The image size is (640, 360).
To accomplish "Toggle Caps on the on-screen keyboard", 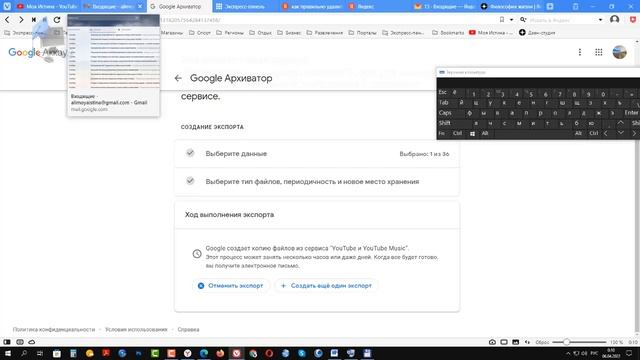I will pyautogui.click(x=445, y=113).
